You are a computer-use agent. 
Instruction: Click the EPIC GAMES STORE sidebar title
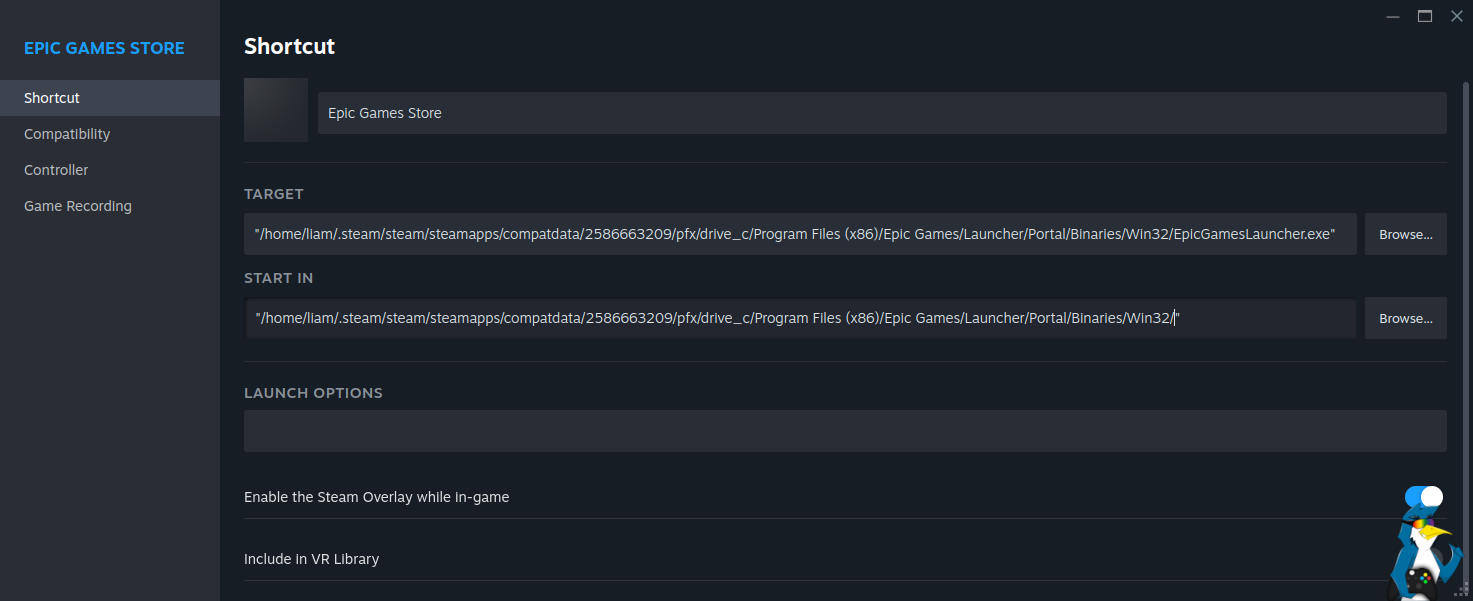[104, 48]
